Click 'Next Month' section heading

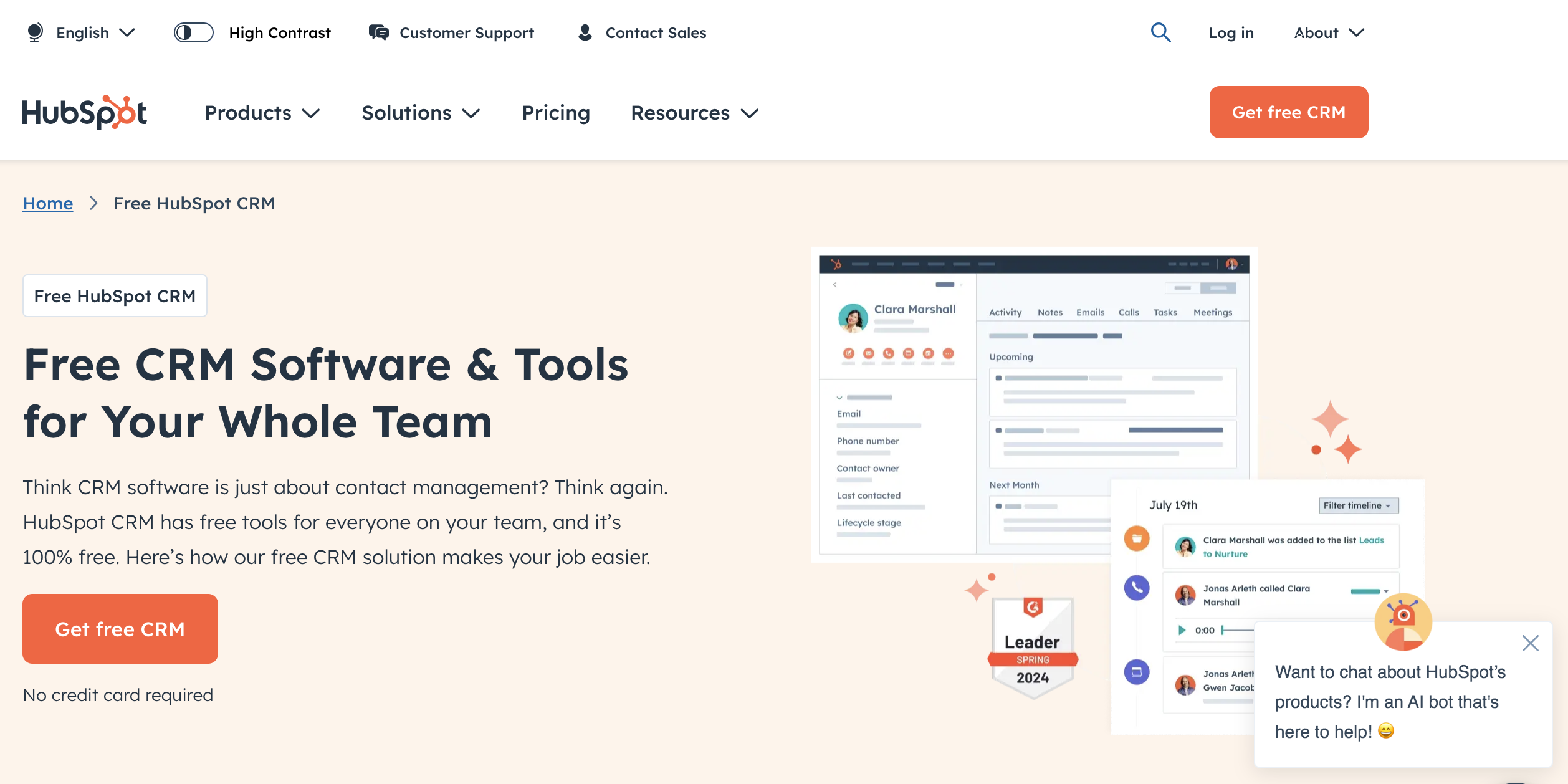[1014, 485]
